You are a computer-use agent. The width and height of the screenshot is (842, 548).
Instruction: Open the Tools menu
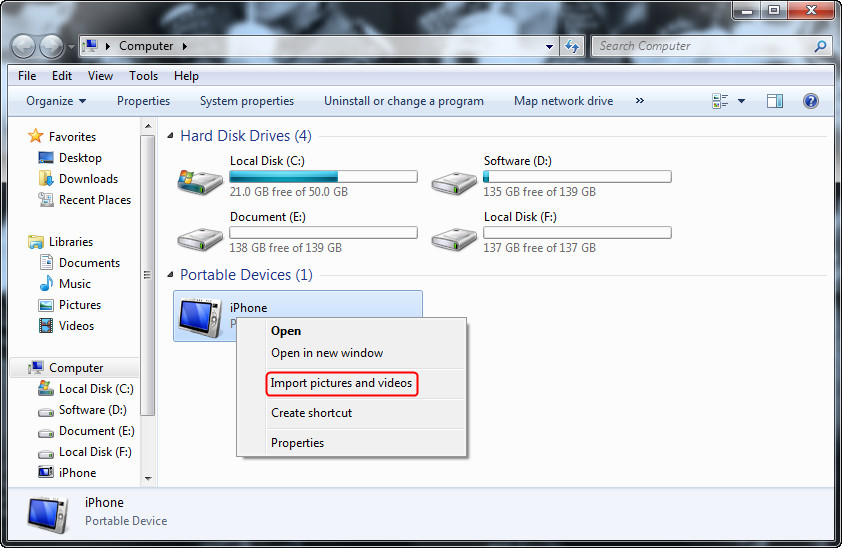pos(143,76)
